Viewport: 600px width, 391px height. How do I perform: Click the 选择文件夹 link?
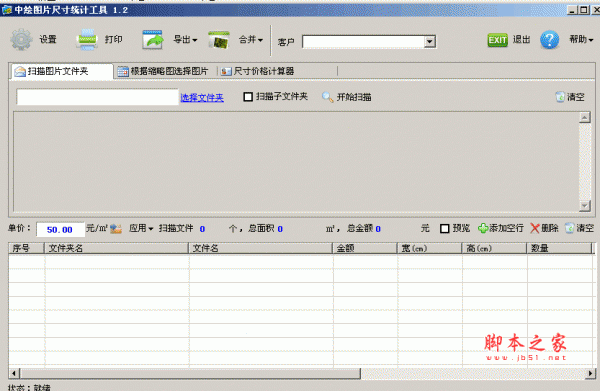click(202, 98)
